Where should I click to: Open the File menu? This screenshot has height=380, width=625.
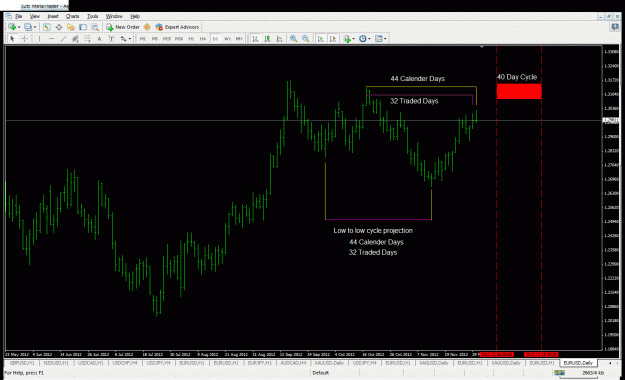(18, 16)
